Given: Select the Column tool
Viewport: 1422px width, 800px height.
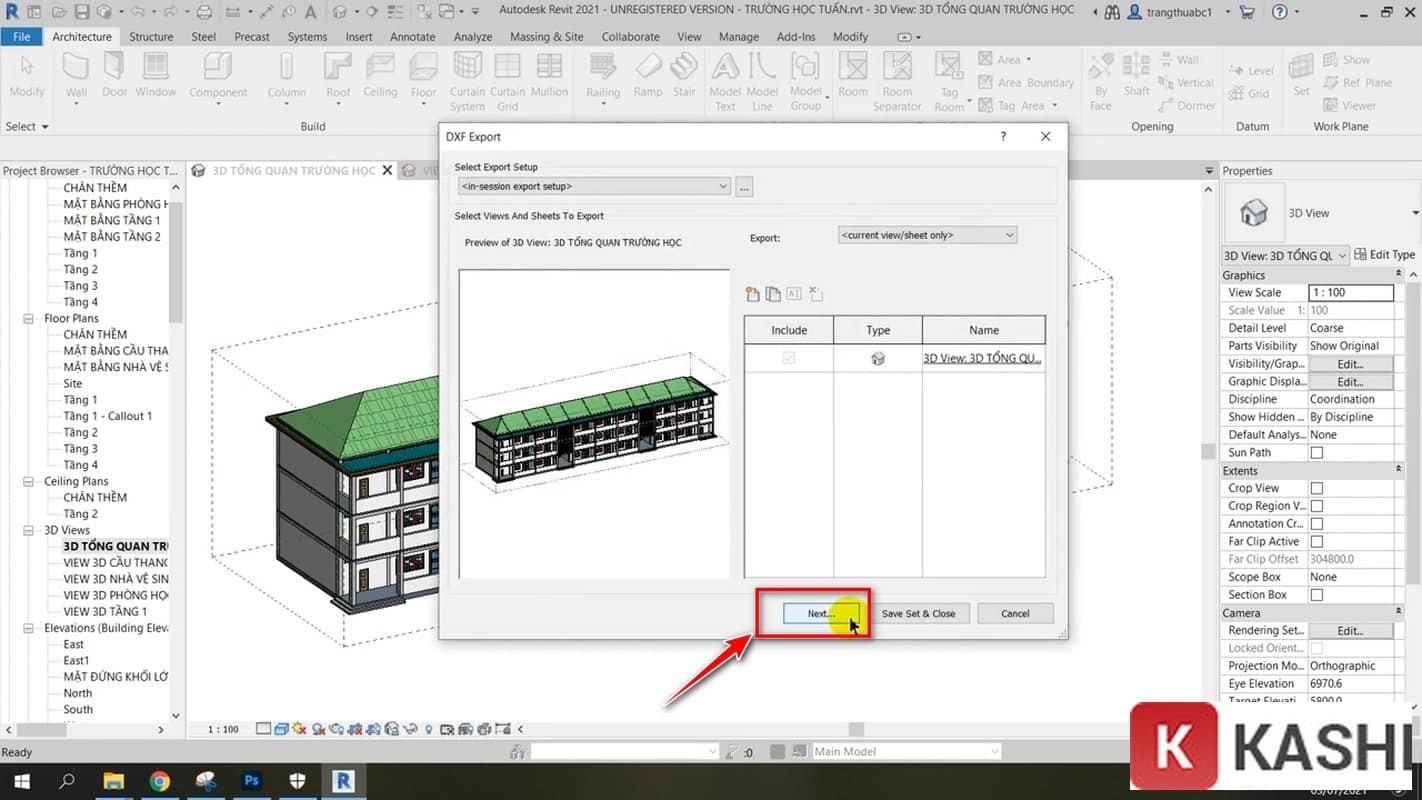Looking at the screenshot, I should (x=286, y=78).
